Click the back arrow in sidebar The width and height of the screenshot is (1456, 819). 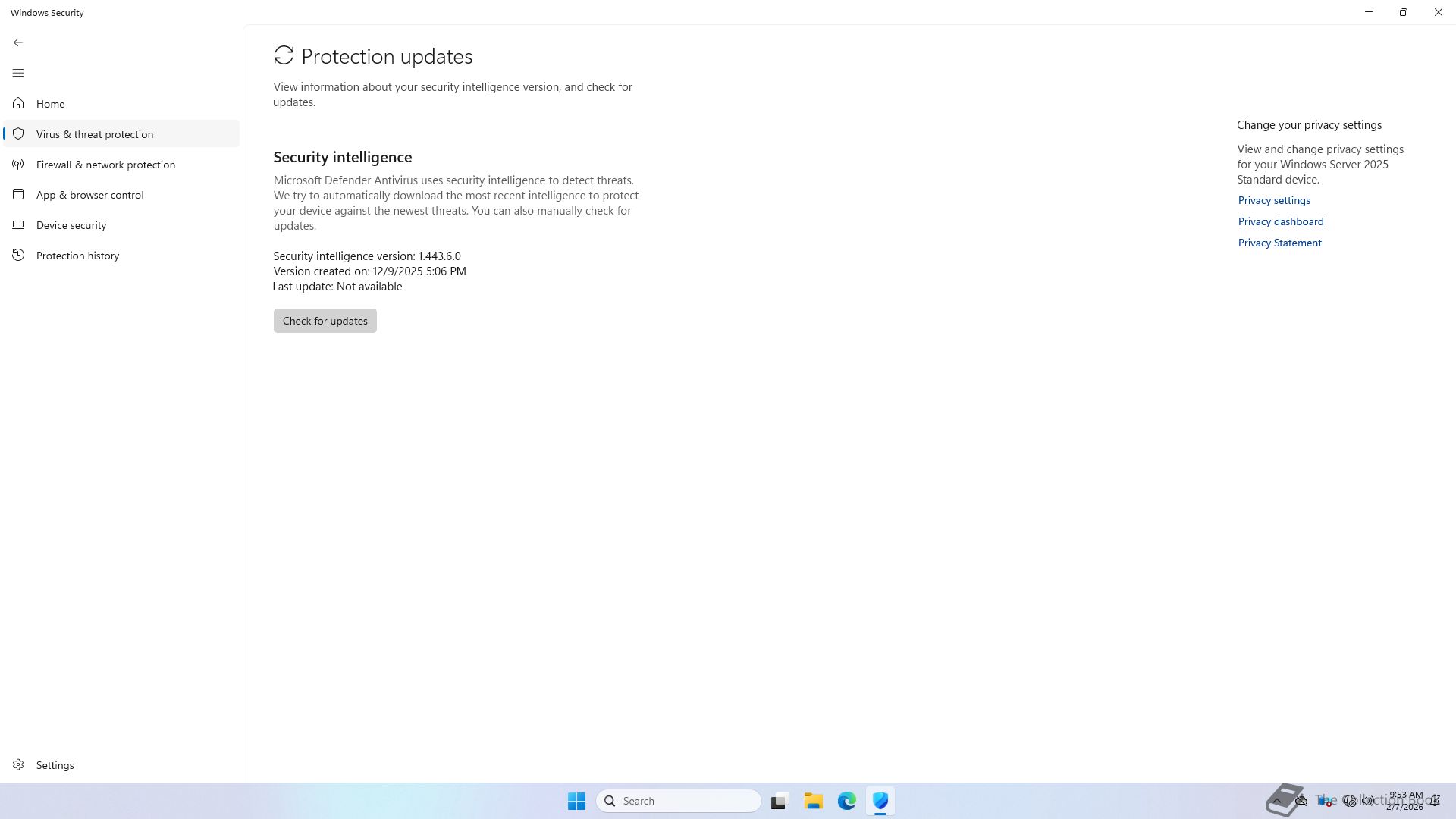point(18,42)
